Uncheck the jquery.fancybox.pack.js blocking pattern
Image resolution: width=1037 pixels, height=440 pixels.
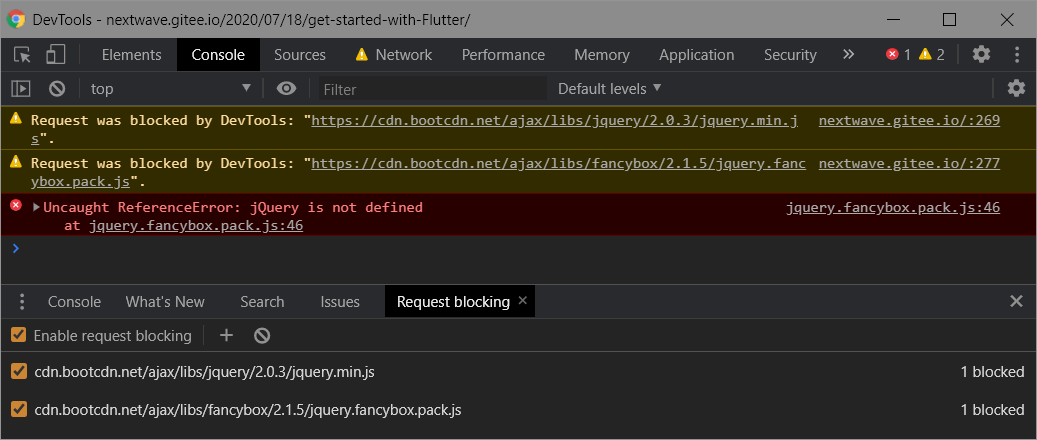19,410
